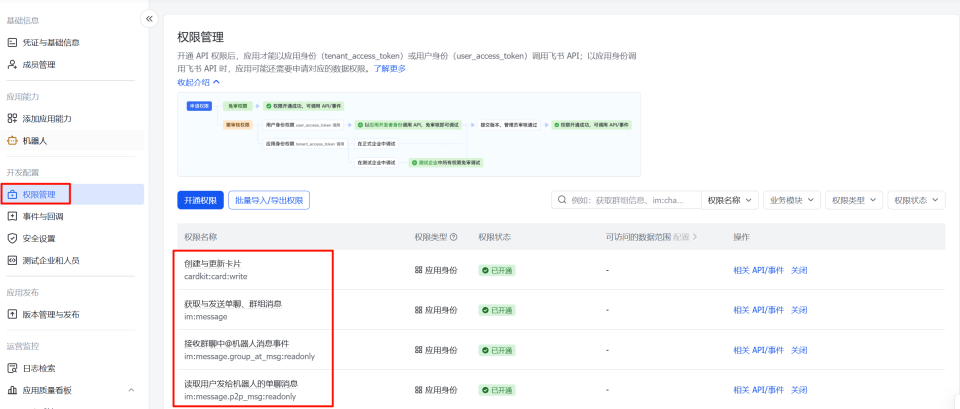Click im:message.p2p_msg:readonly scope text
This screenshot has height=409, width=960.
click(x=241, y=396)
